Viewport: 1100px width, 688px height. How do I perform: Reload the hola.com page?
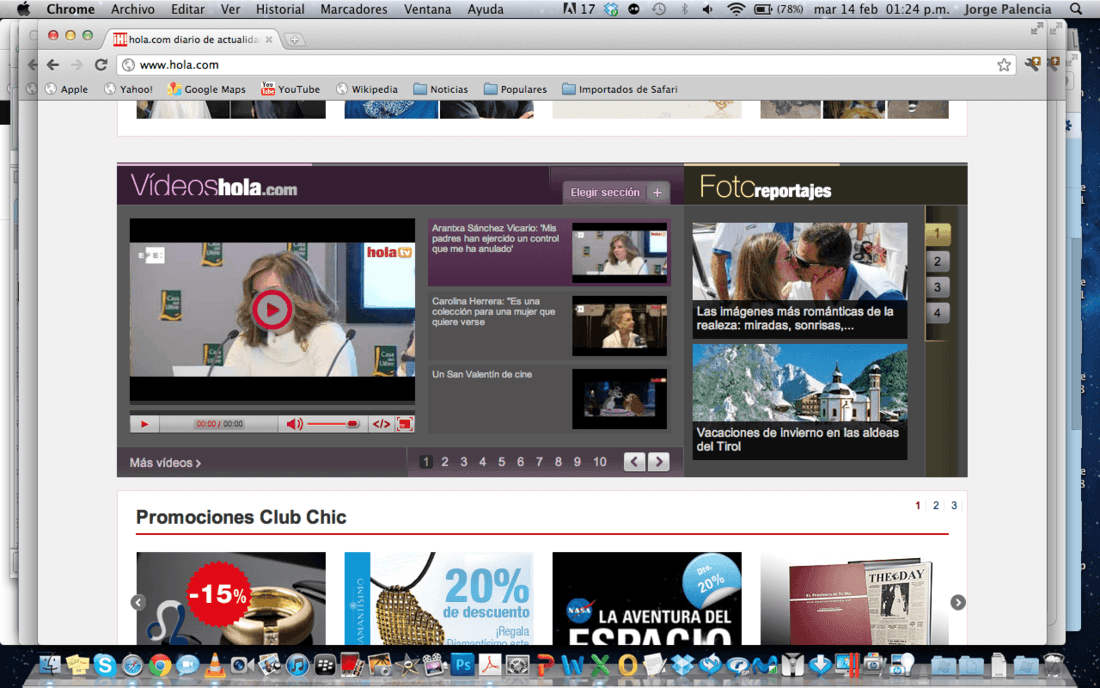pos(101,65)
